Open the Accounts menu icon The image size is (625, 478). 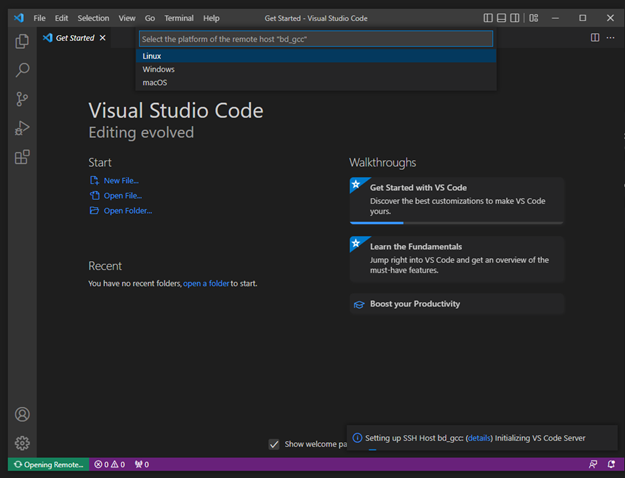click(22, 414)
